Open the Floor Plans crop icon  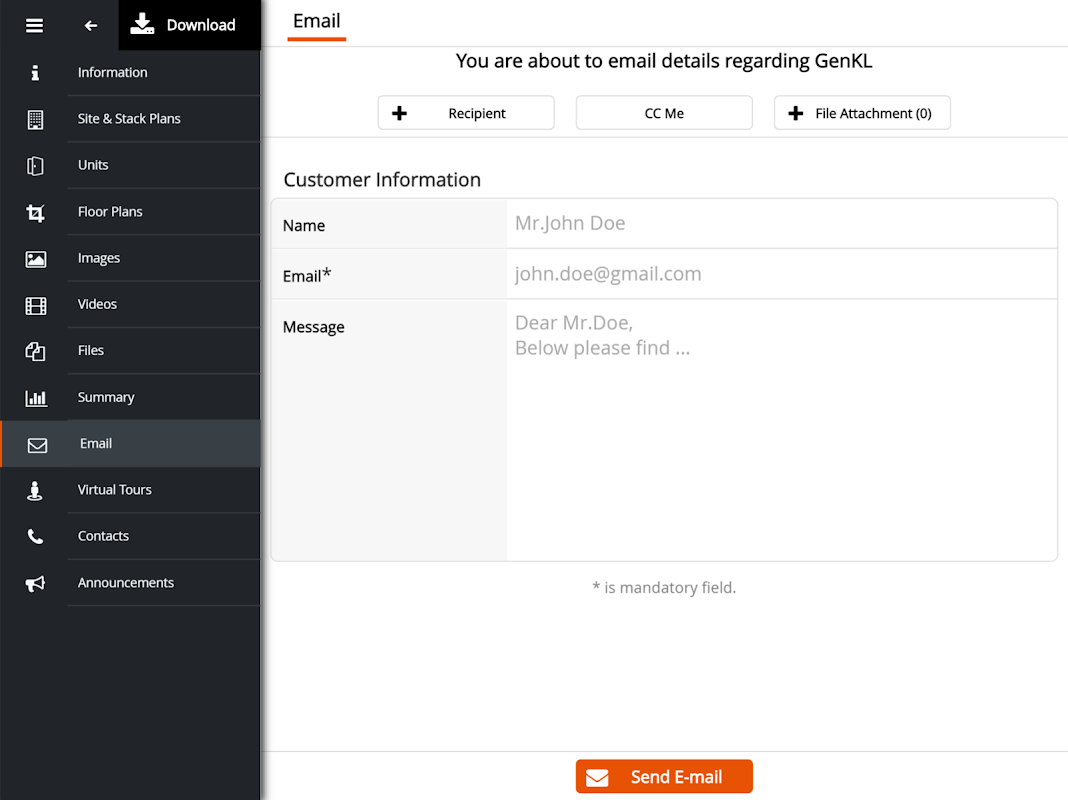click(x=35, y=212)
